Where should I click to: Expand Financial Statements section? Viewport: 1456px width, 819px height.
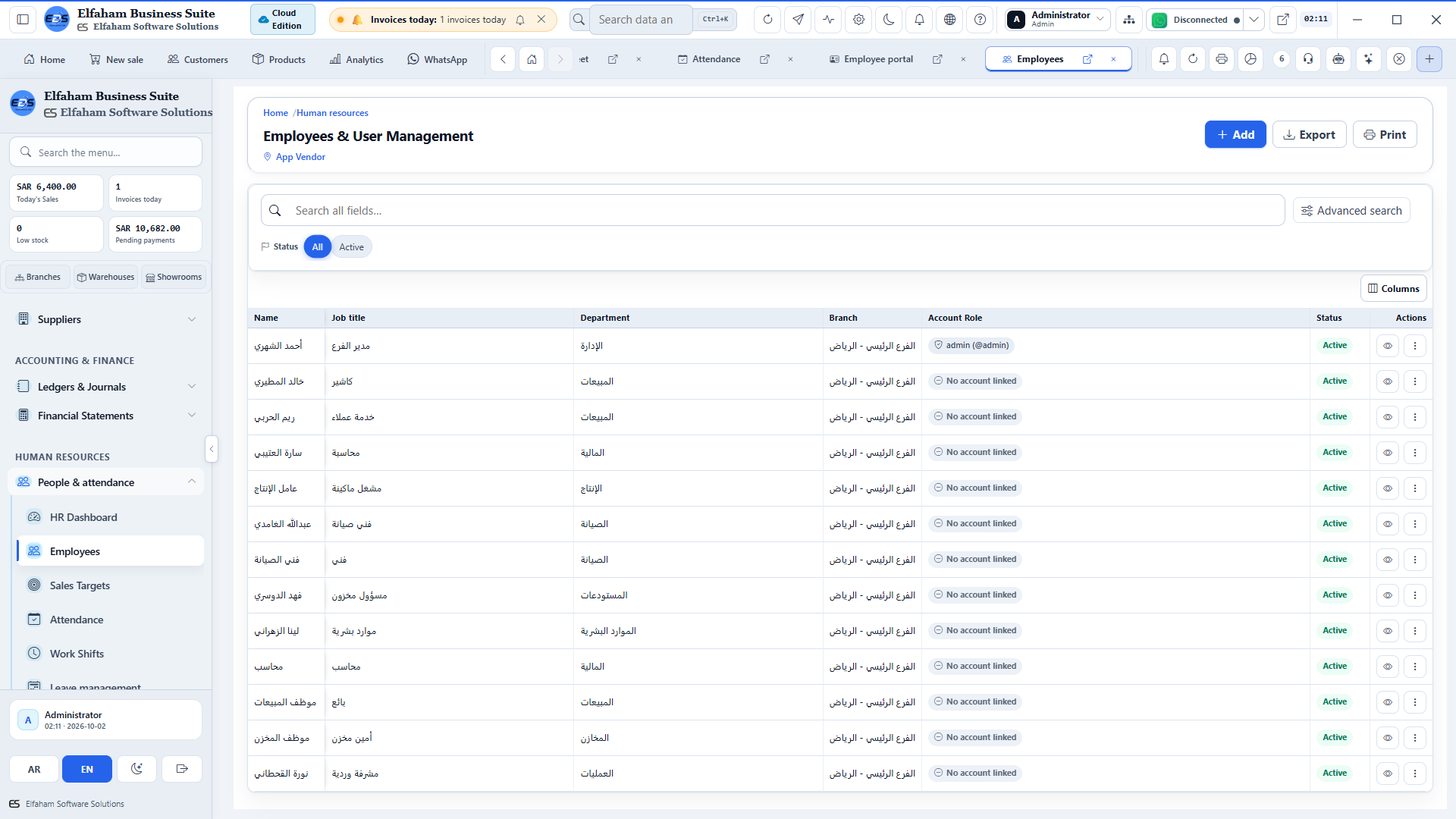point(106,416)
